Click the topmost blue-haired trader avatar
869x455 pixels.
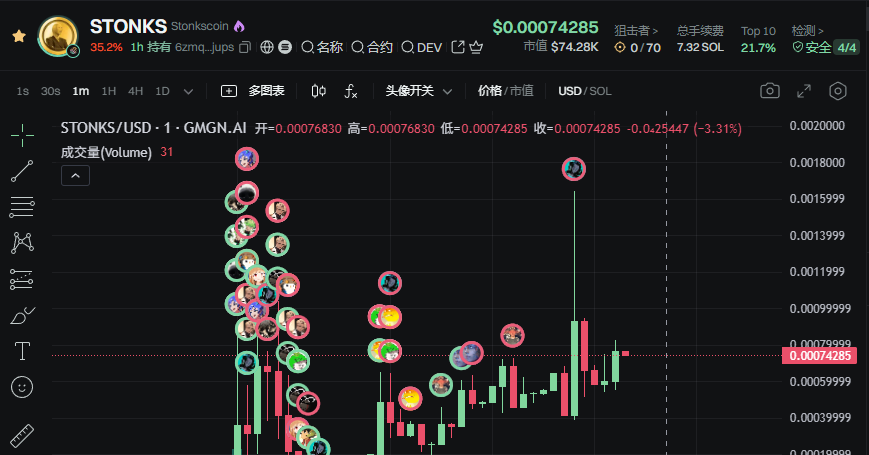coord(247,159)
